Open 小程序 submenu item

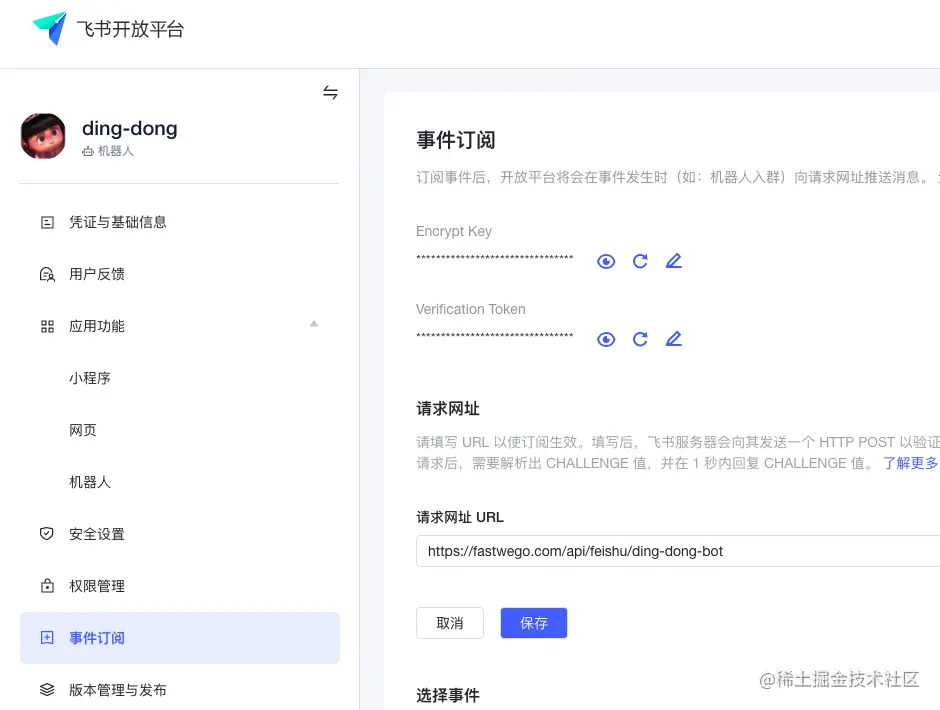click(90, 378)
